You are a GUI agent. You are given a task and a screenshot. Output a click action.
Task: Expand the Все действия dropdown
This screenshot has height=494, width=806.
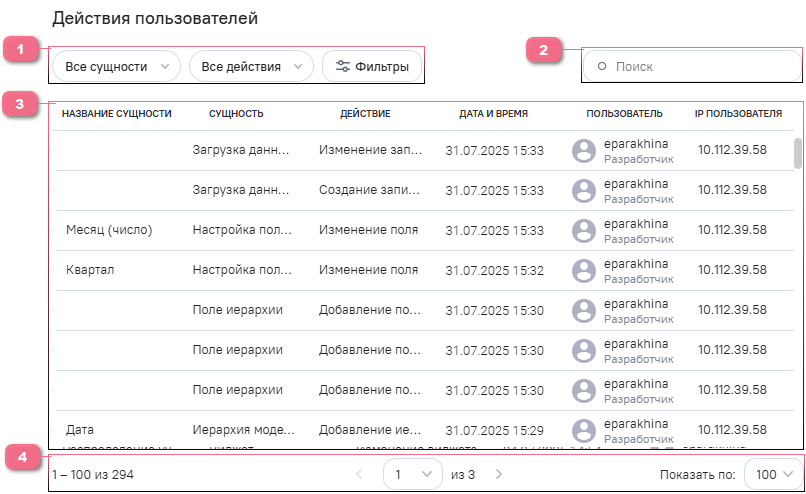coord(251,67)
